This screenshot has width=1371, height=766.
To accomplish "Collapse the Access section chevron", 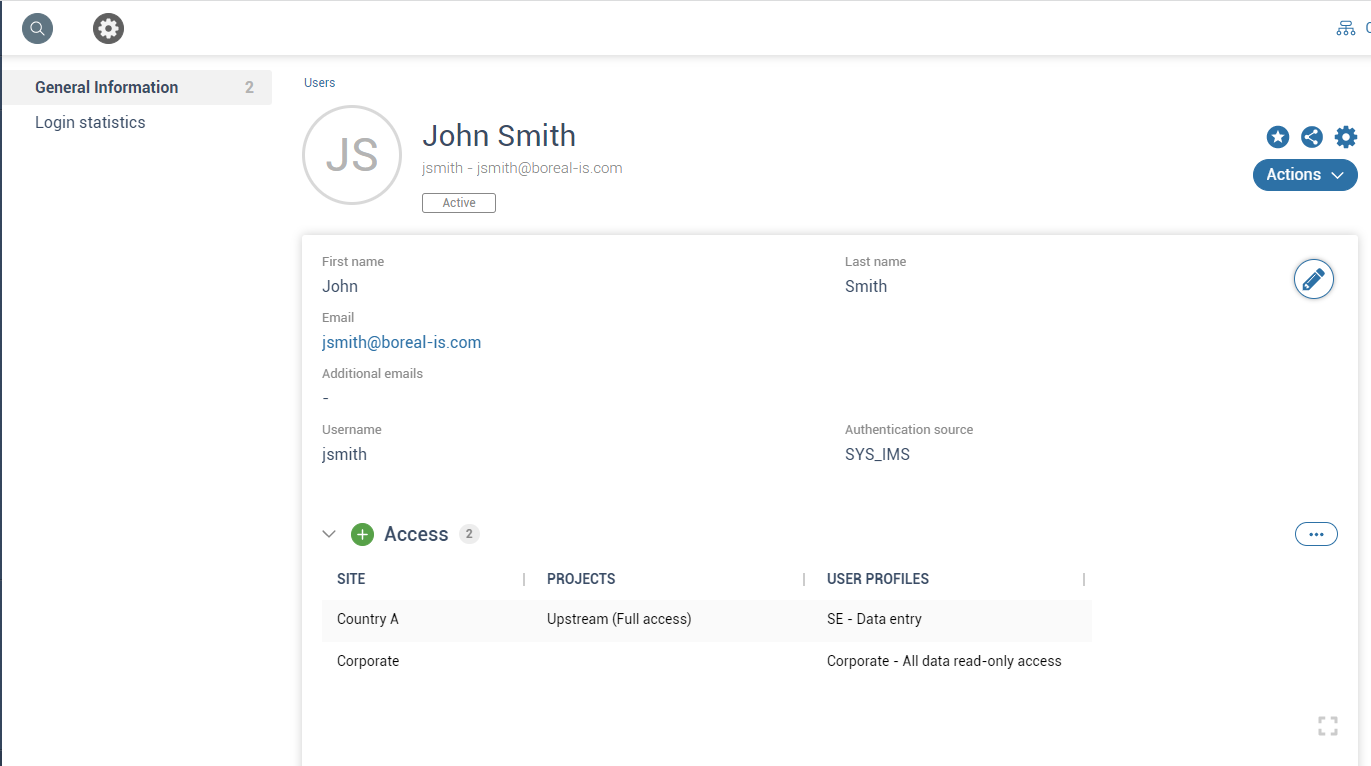I will point(329,535).
